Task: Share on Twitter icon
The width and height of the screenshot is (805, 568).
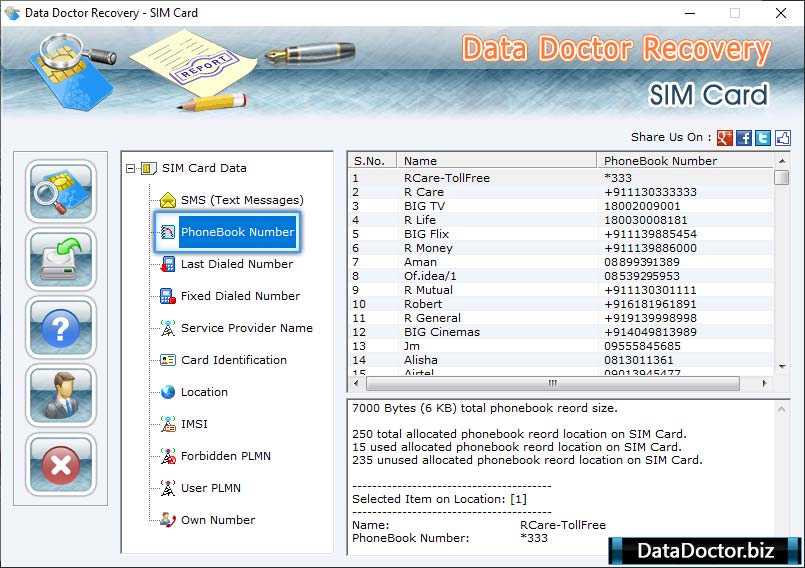Action: click(763, 138)
